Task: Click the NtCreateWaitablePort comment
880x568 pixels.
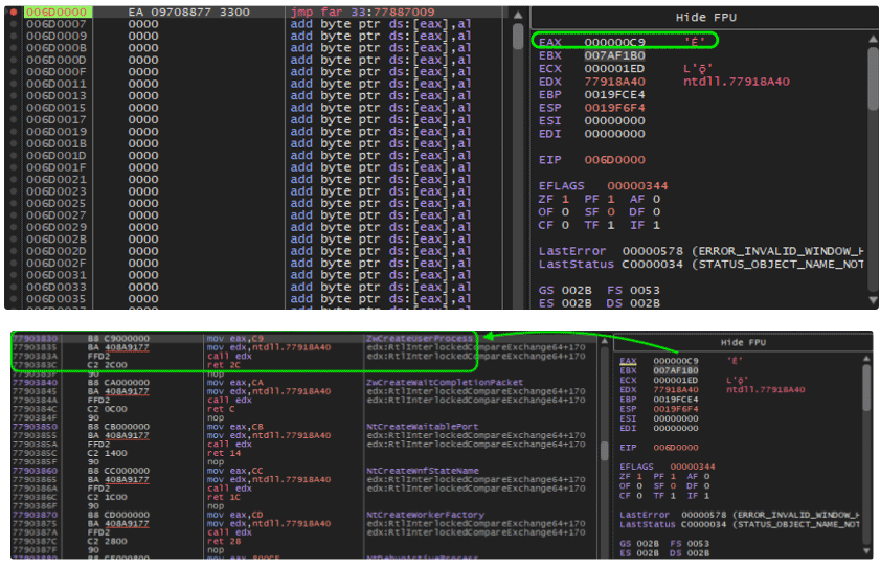Action: tap(421, 427)
